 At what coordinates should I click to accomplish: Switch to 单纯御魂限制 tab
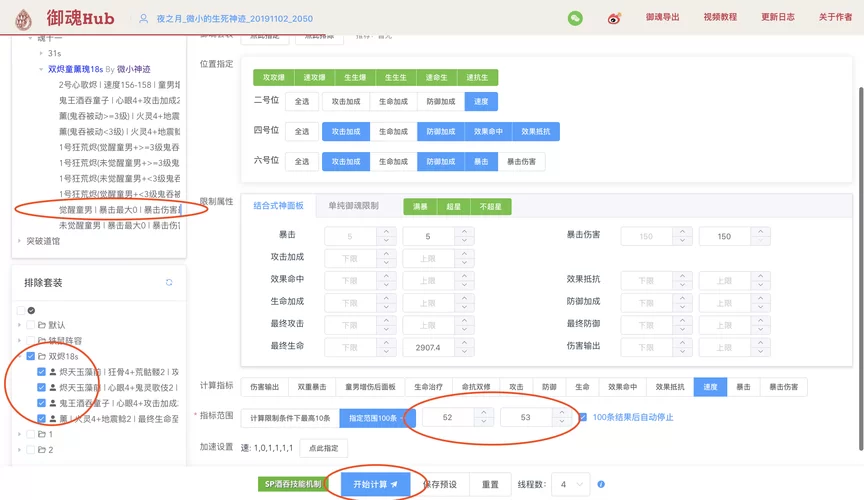point(353,206)
